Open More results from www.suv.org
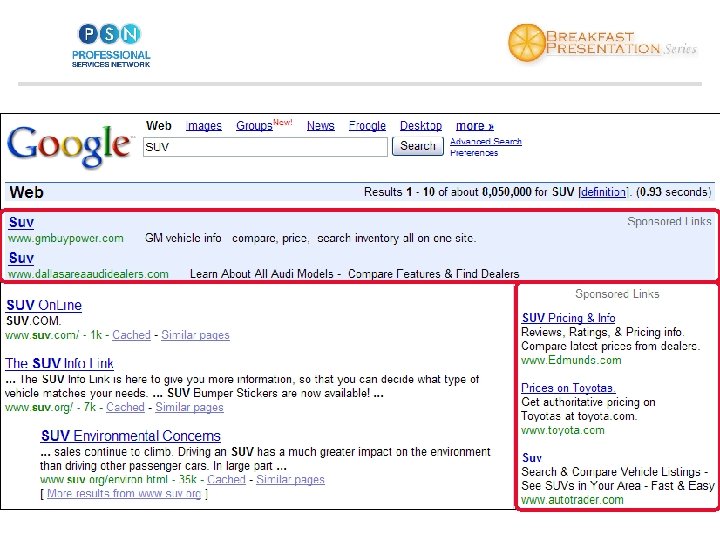Screen dimensions: 720x540 coord(124,494)
